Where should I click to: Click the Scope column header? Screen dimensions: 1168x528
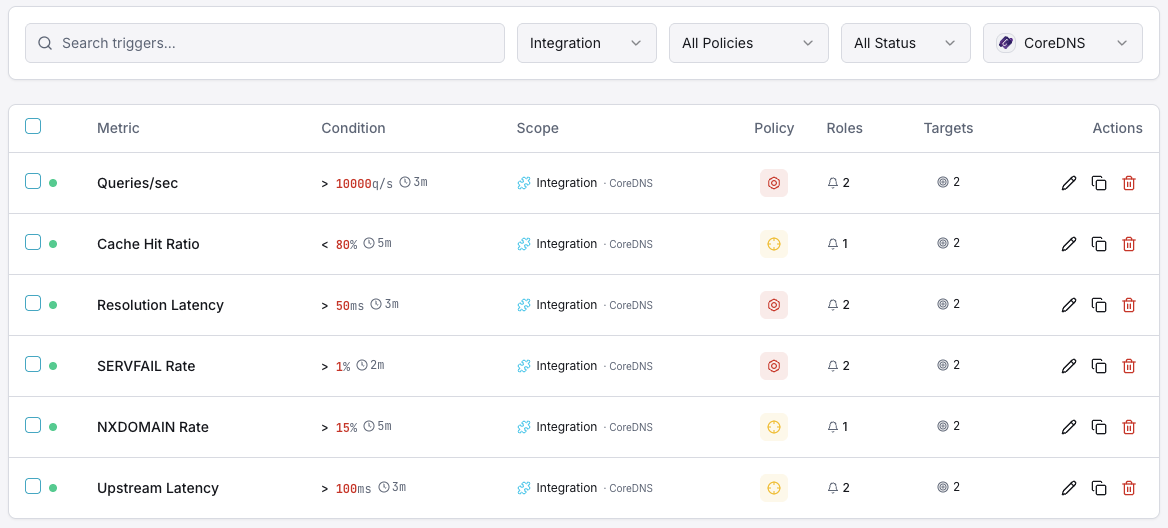[x=538, y=128]
